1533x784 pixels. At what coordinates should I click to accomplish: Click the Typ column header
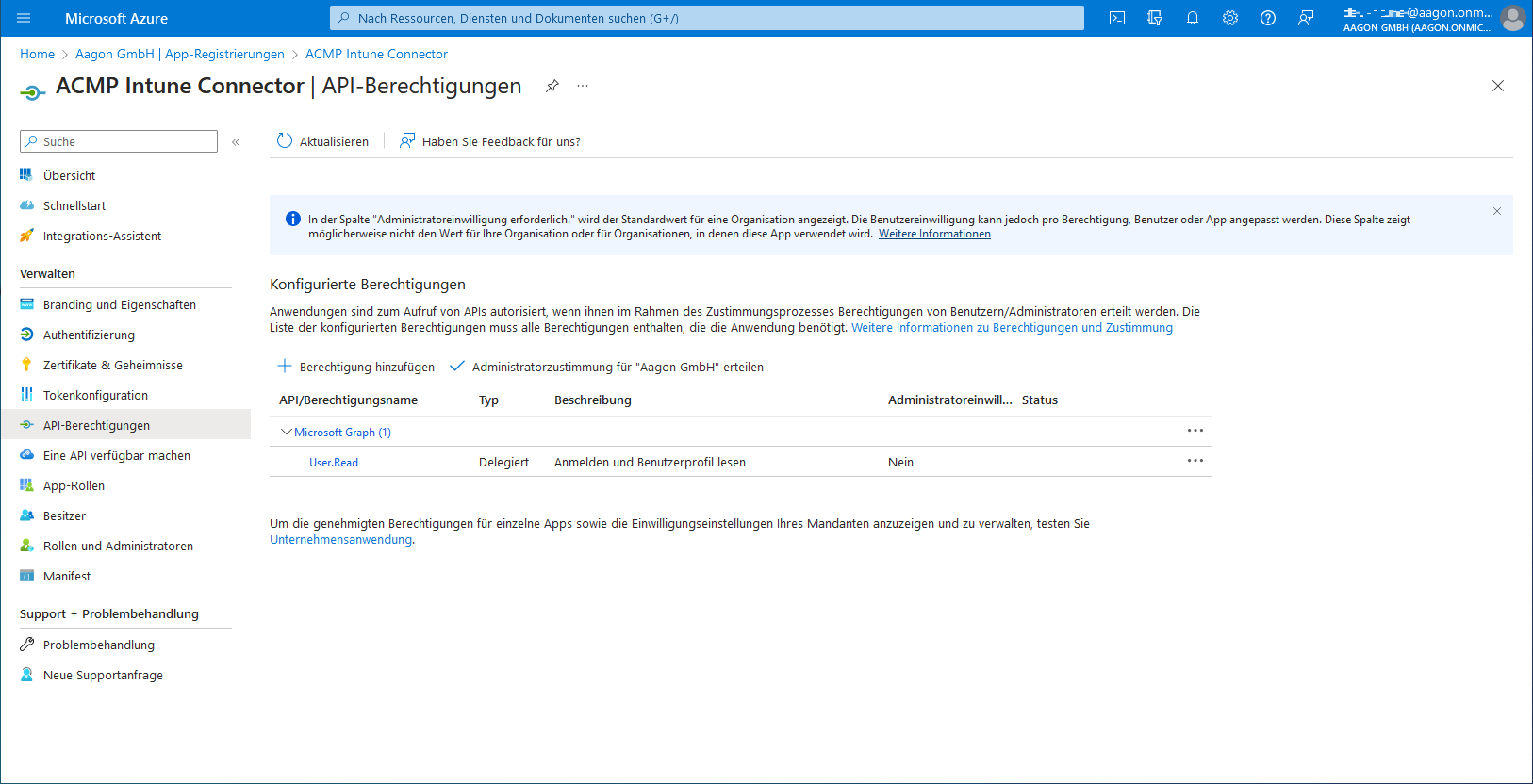(488, 400)
